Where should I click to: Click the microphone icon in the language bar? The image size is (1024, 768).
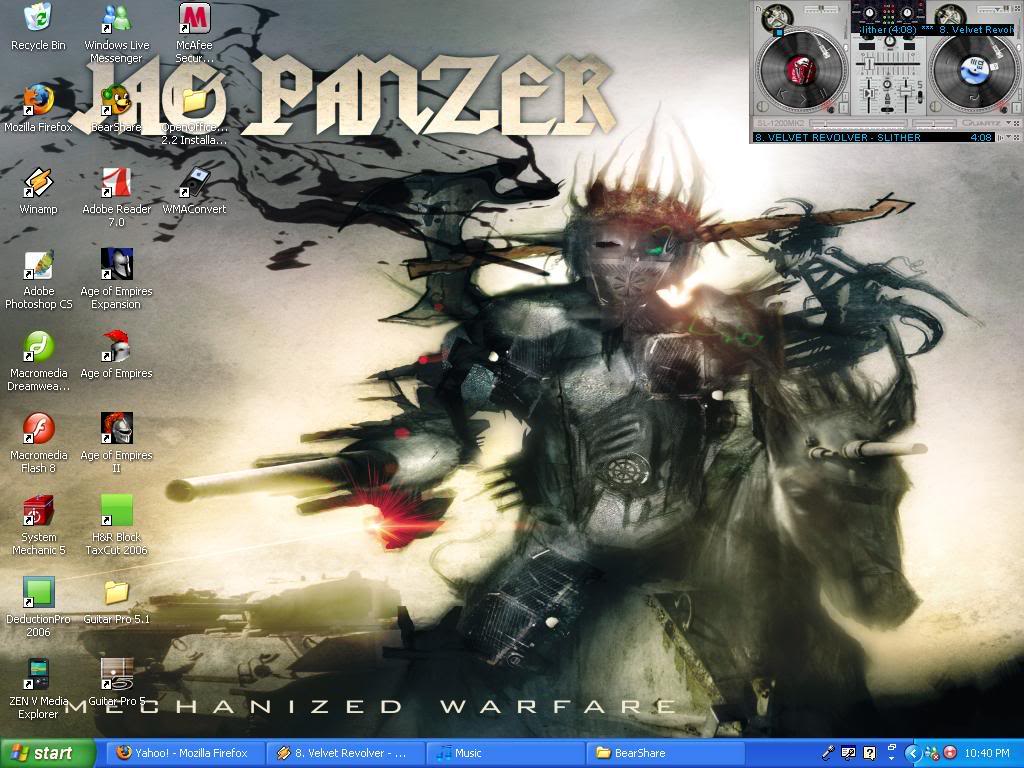click(827, 753)
